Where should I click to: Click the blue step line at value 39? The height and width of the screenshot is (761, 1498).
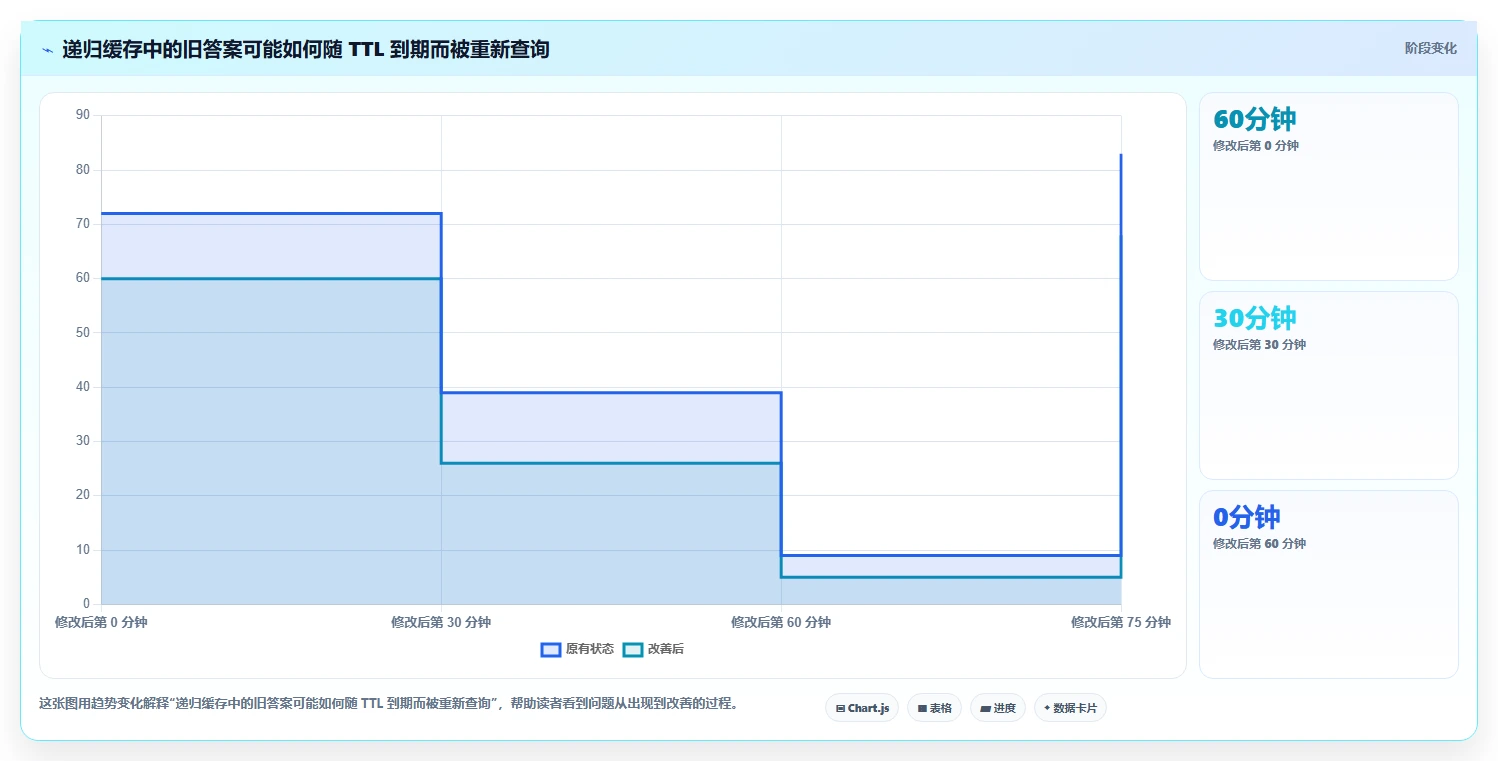pyautogui.click(x=611, y=392)
